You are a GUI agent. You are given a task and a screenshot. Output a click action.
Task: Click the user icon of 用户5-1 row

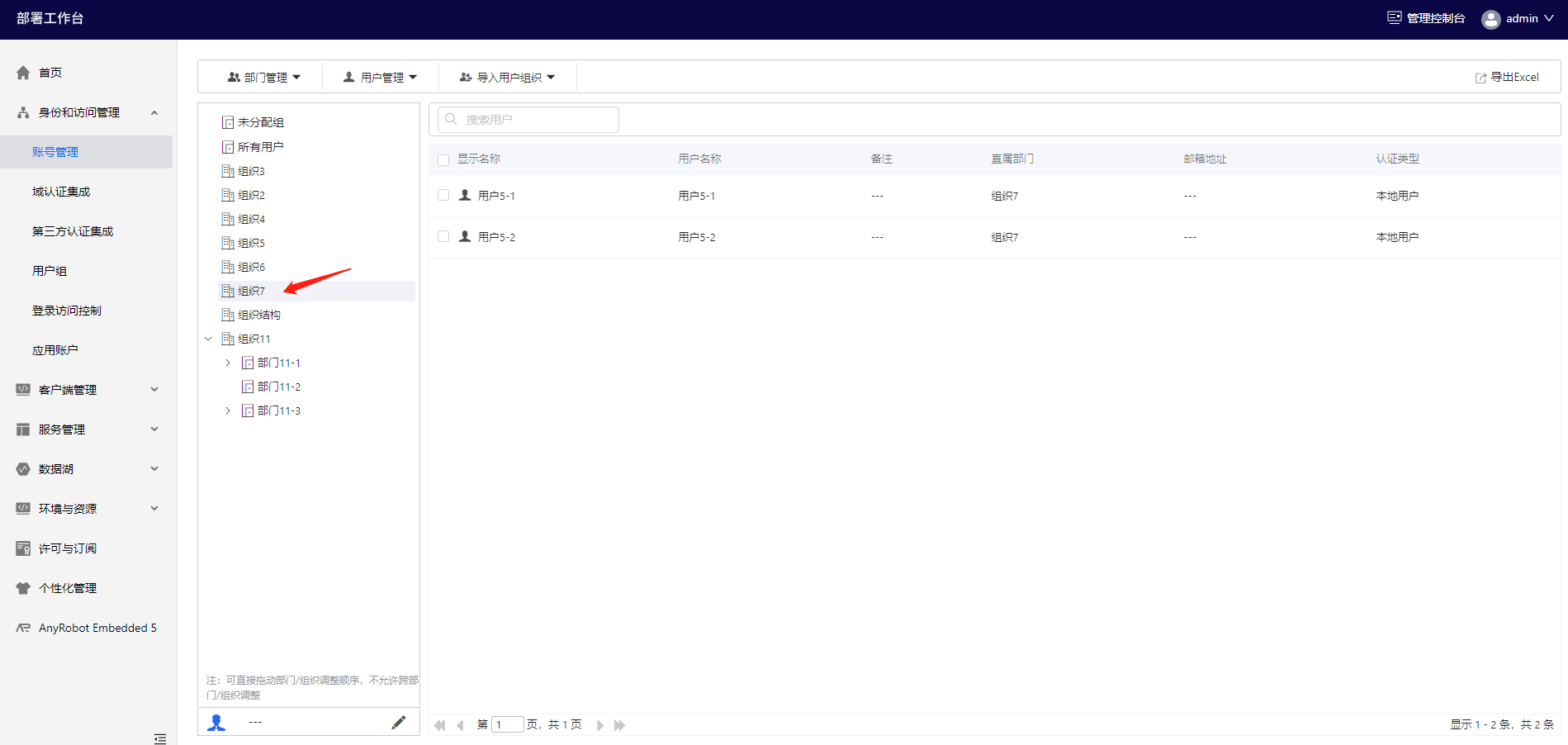(x=465, y=195)
